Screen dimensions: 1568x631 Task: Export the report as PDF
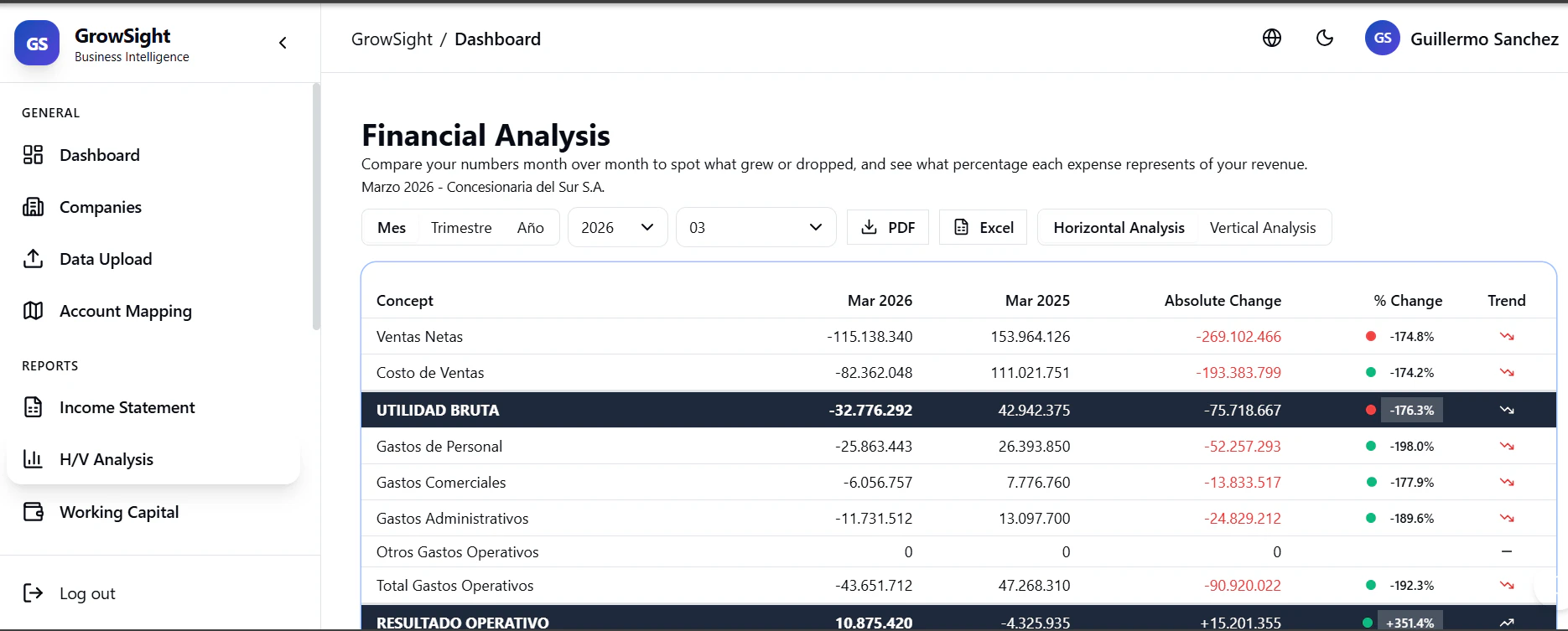(888, 227)
